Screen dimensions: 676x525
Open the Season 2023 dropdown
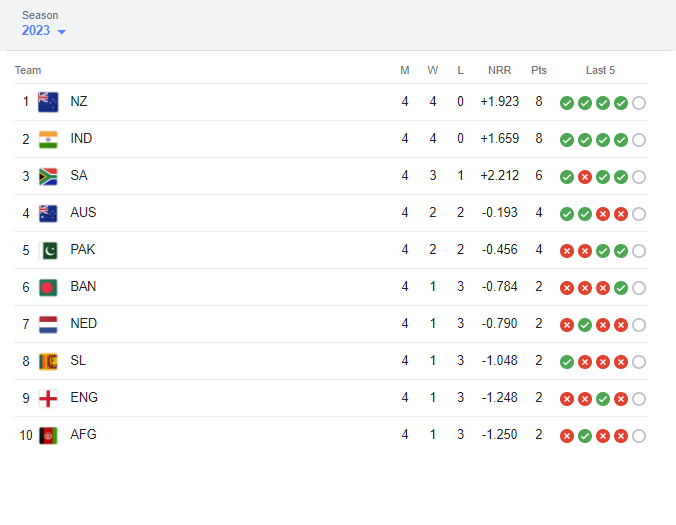44,31
